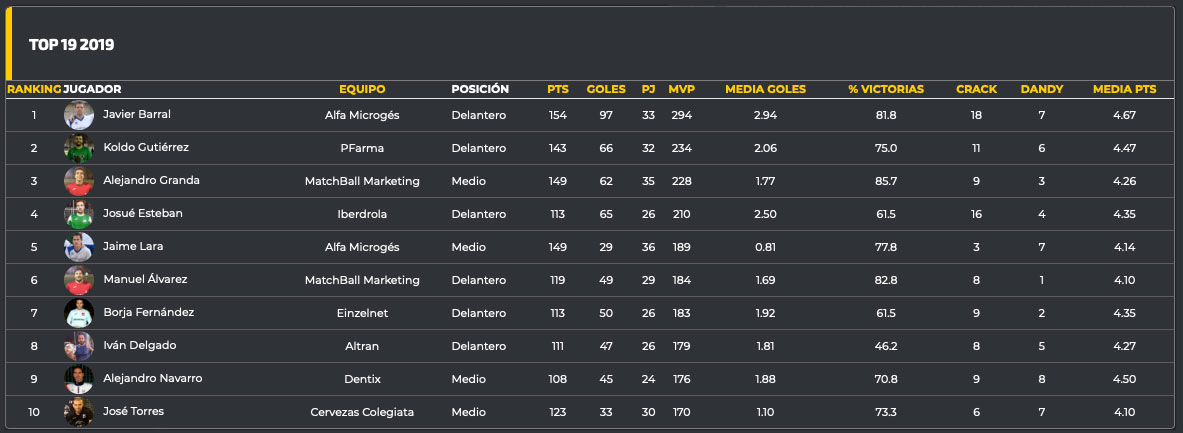Click Iván Delgado's player avatar
The image size is (1183, 433).
click(79, 346)
